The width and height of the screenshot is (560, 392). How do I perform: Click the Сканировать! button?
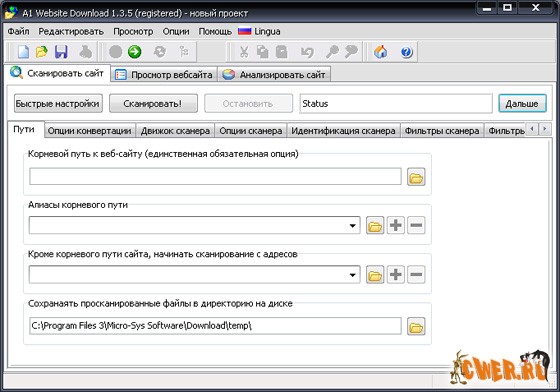[x=153, y=104]
